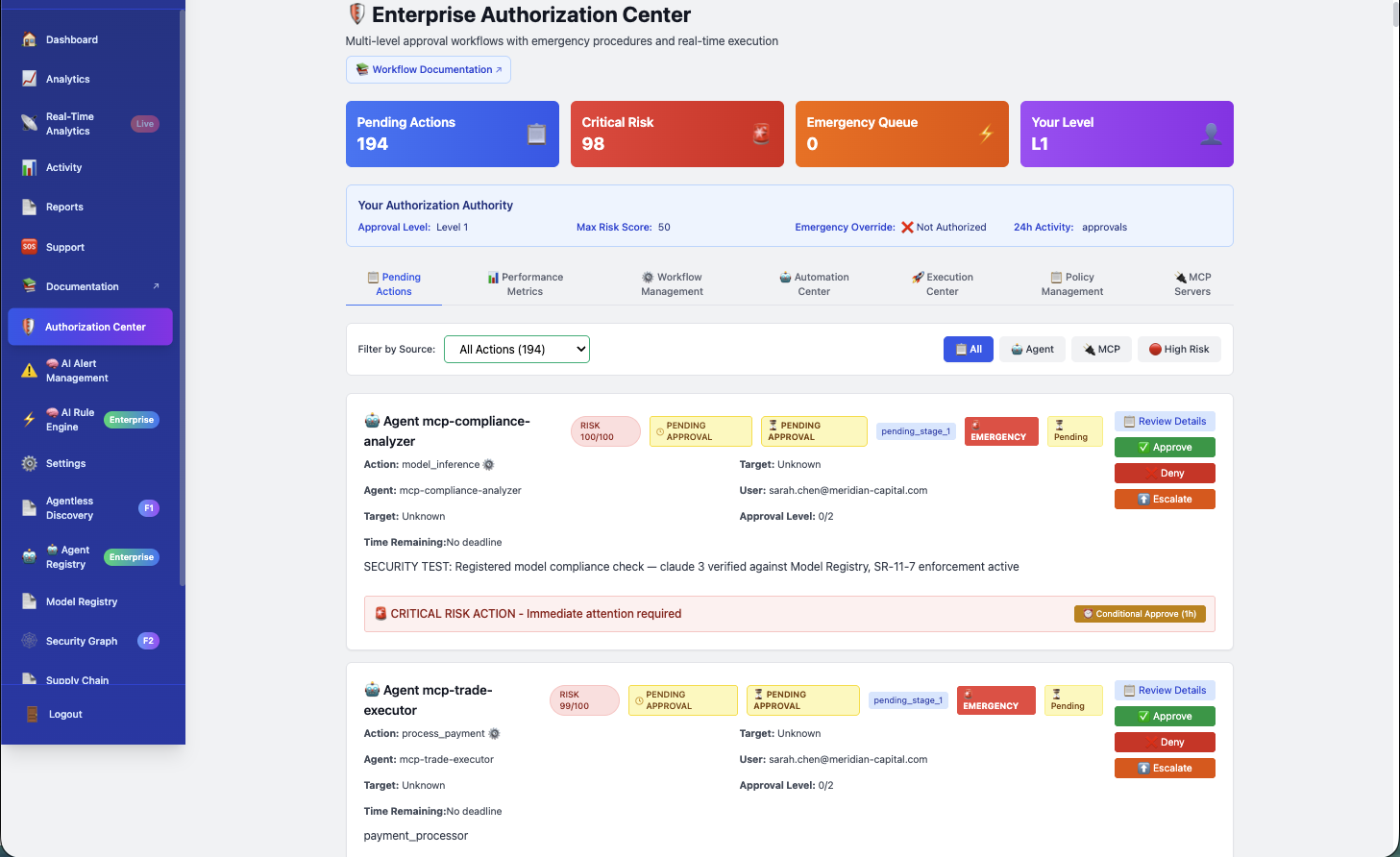Toggle the Agent filter
The width and height of the screenshot is (1400, 857).
point(1032,349)
